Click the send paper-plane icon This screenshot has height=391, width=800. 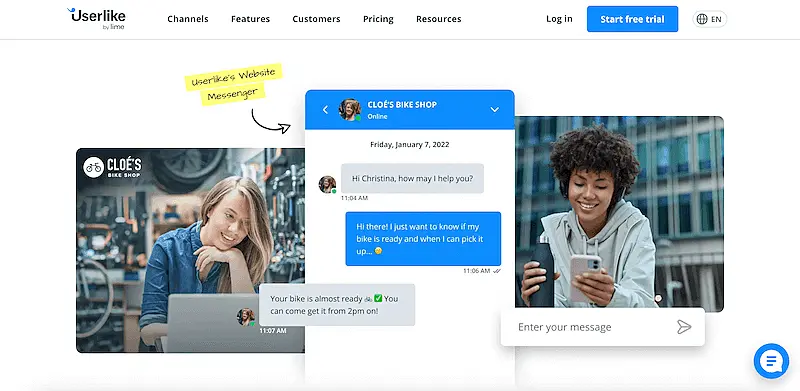(684, 327)
